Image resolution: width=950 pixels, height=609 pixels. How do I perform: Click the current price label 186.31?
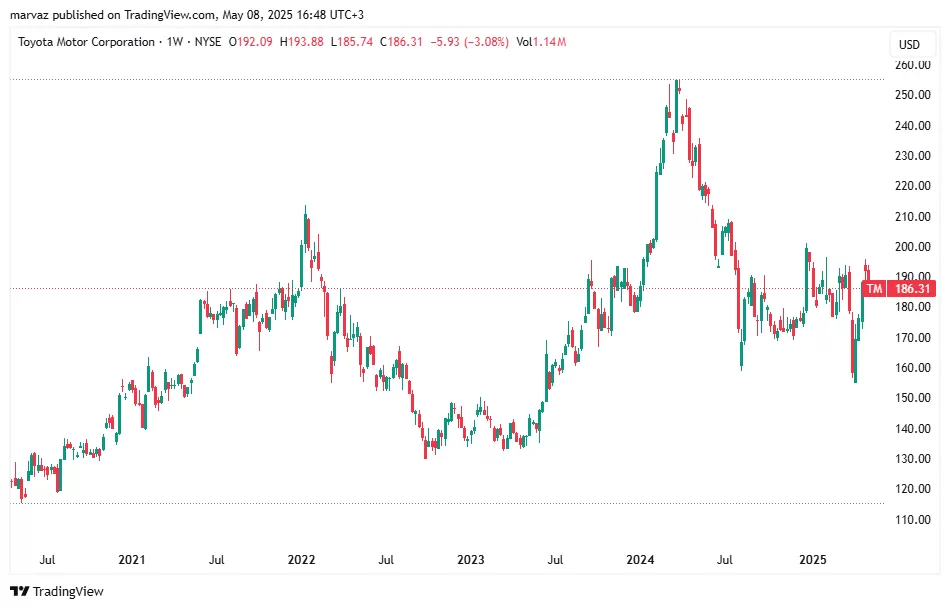click(x=912, y=288)
